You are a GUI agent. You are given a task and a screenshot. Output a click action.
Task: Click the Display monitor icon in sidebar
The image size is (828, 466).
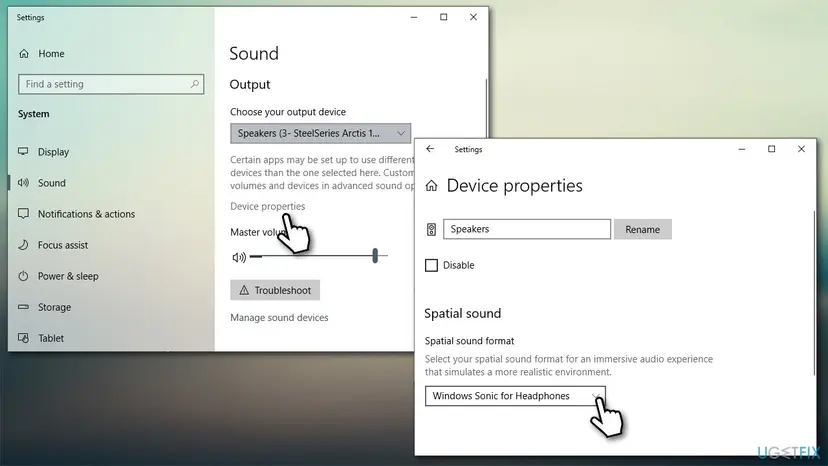pos(23,152)
